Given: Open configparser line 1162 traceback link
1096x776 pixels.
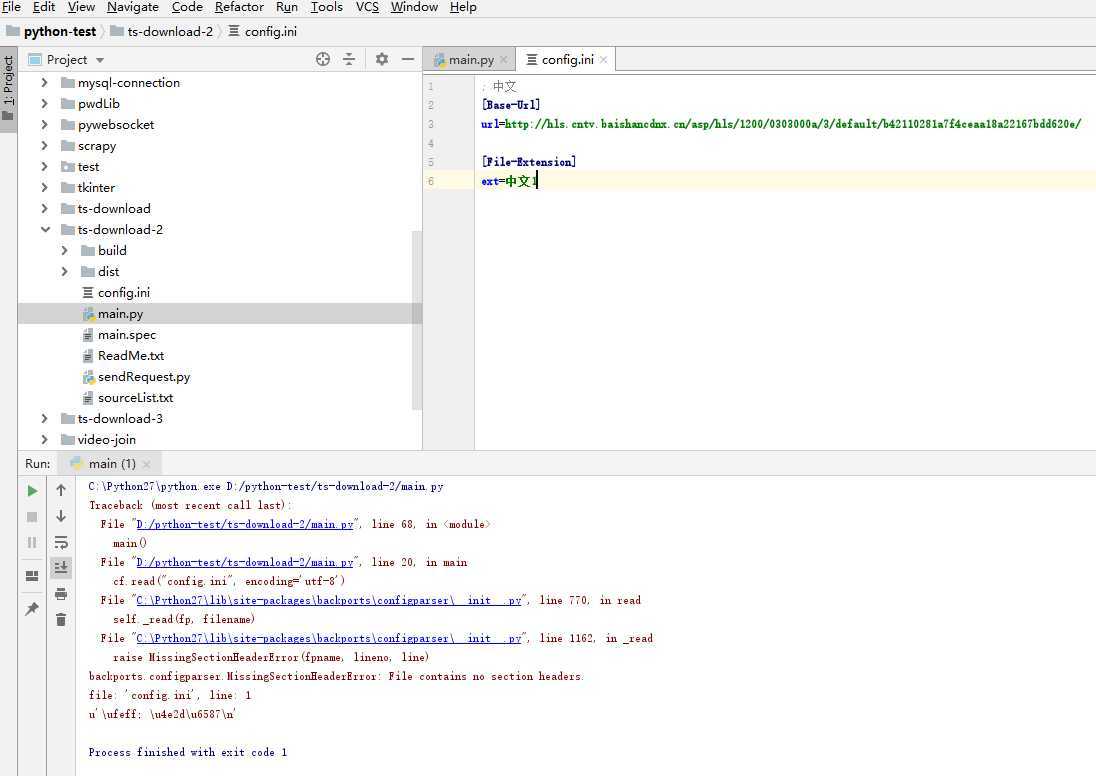Looking at the screenshot, I should tap(329, 638).
